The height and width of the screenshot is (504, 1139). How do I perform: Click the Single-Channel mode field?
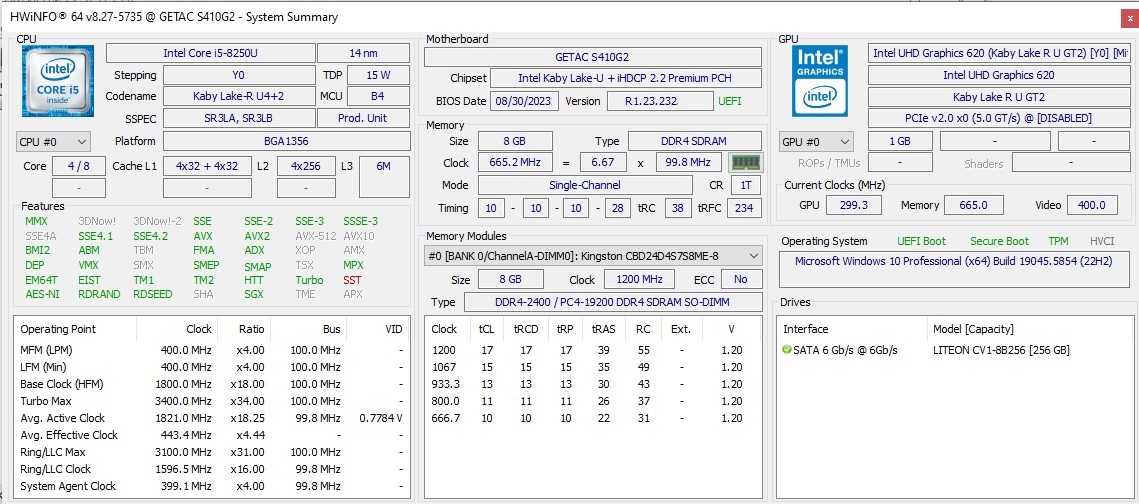[x=585, y=185]
